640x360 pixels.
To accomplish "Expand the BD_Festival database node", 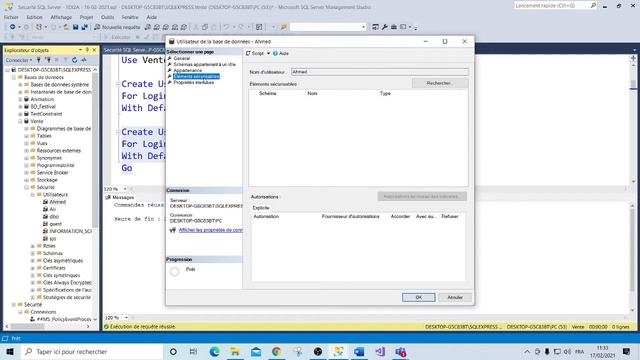I will point(20,107).
